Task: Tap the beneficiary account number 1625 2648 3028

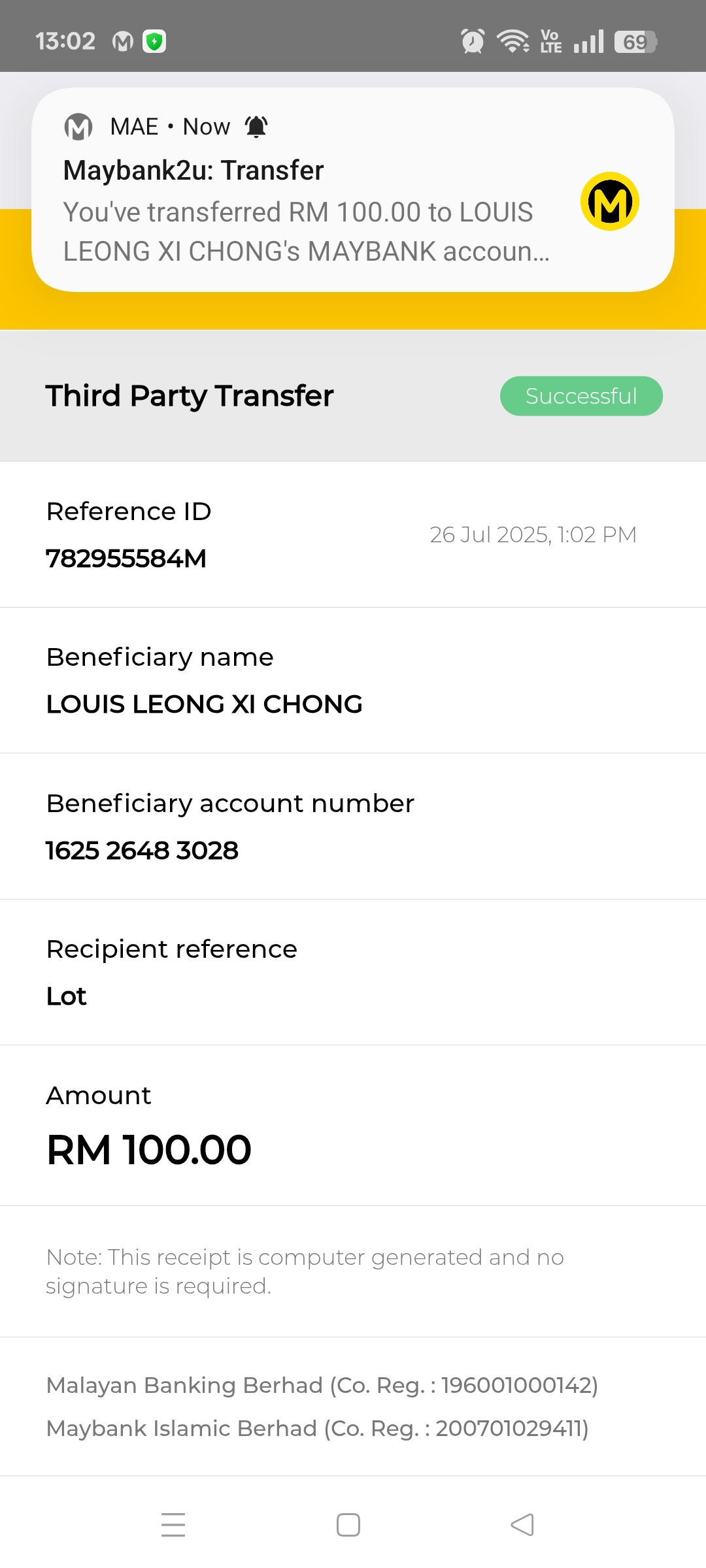Action: (x=142, y=851)
